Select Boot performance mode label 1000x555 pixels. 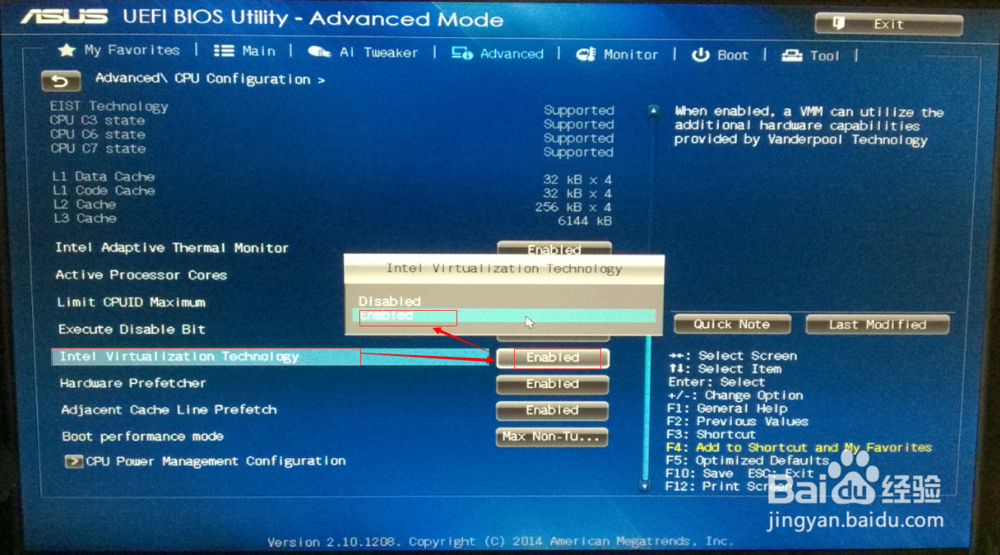click(143, 436)
